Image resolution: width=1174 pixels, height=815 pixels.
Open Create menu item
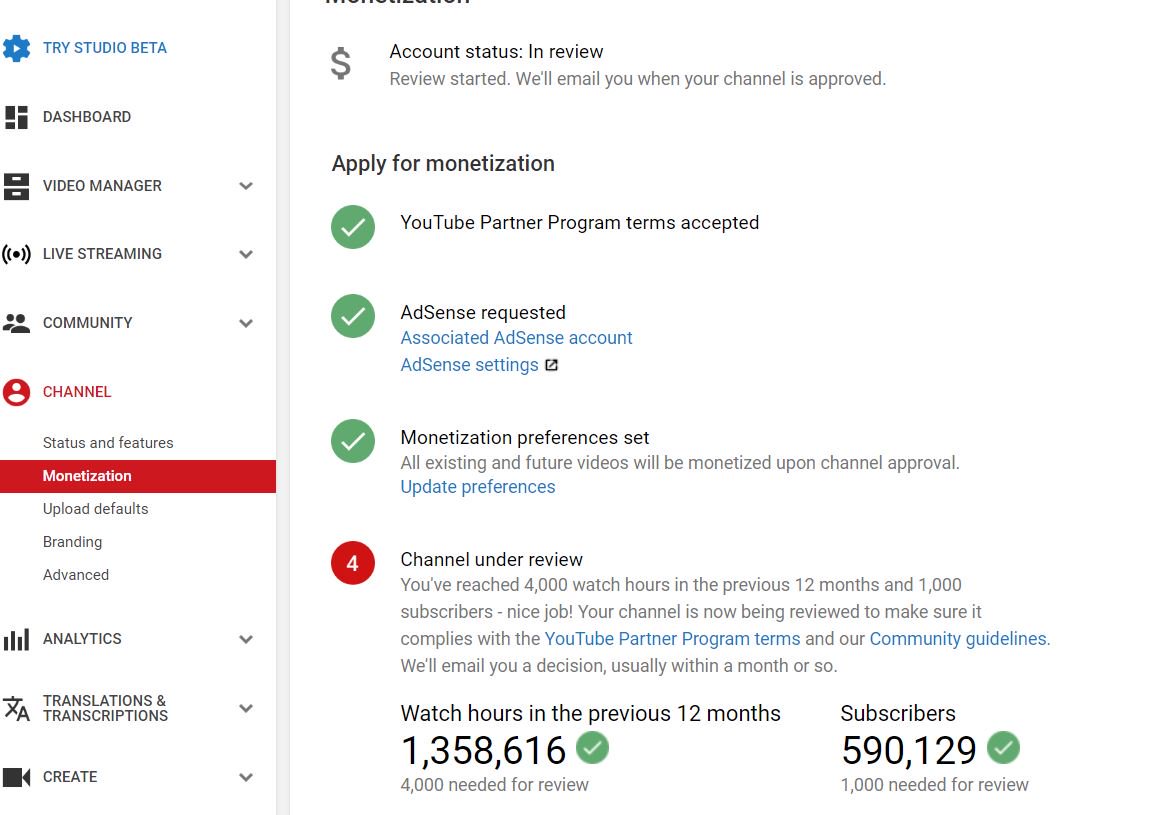70,777
